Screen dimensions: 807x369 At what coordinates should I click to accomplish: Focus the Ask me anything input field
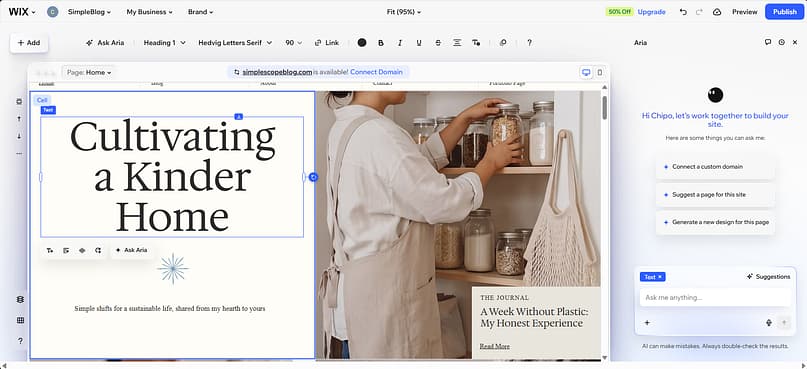coord(715,297)
